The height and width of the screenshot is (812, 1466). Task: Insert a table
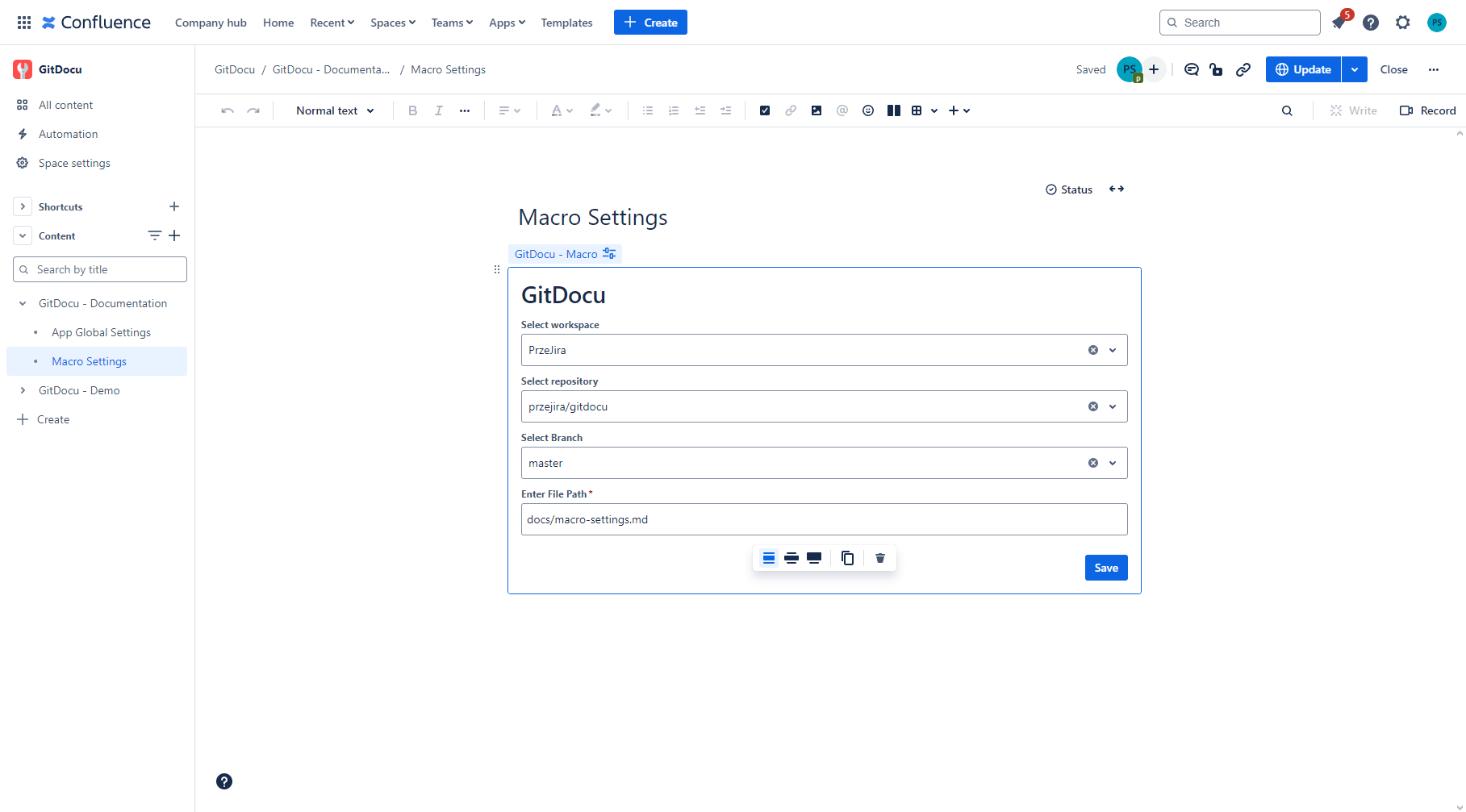pyautogui.click(x=917, y=110)
